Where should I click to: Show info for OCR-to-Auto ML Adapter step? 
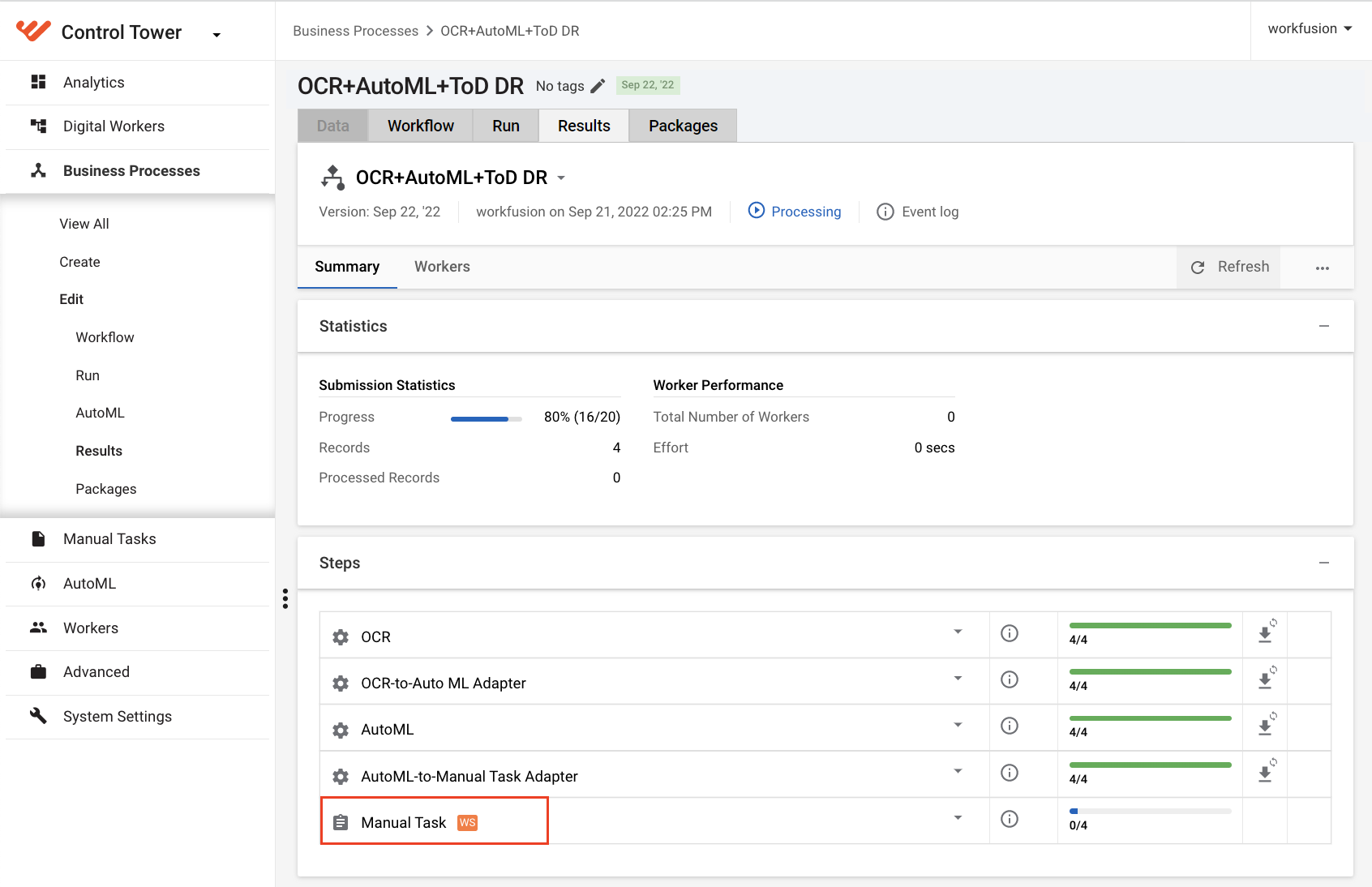1010,679
